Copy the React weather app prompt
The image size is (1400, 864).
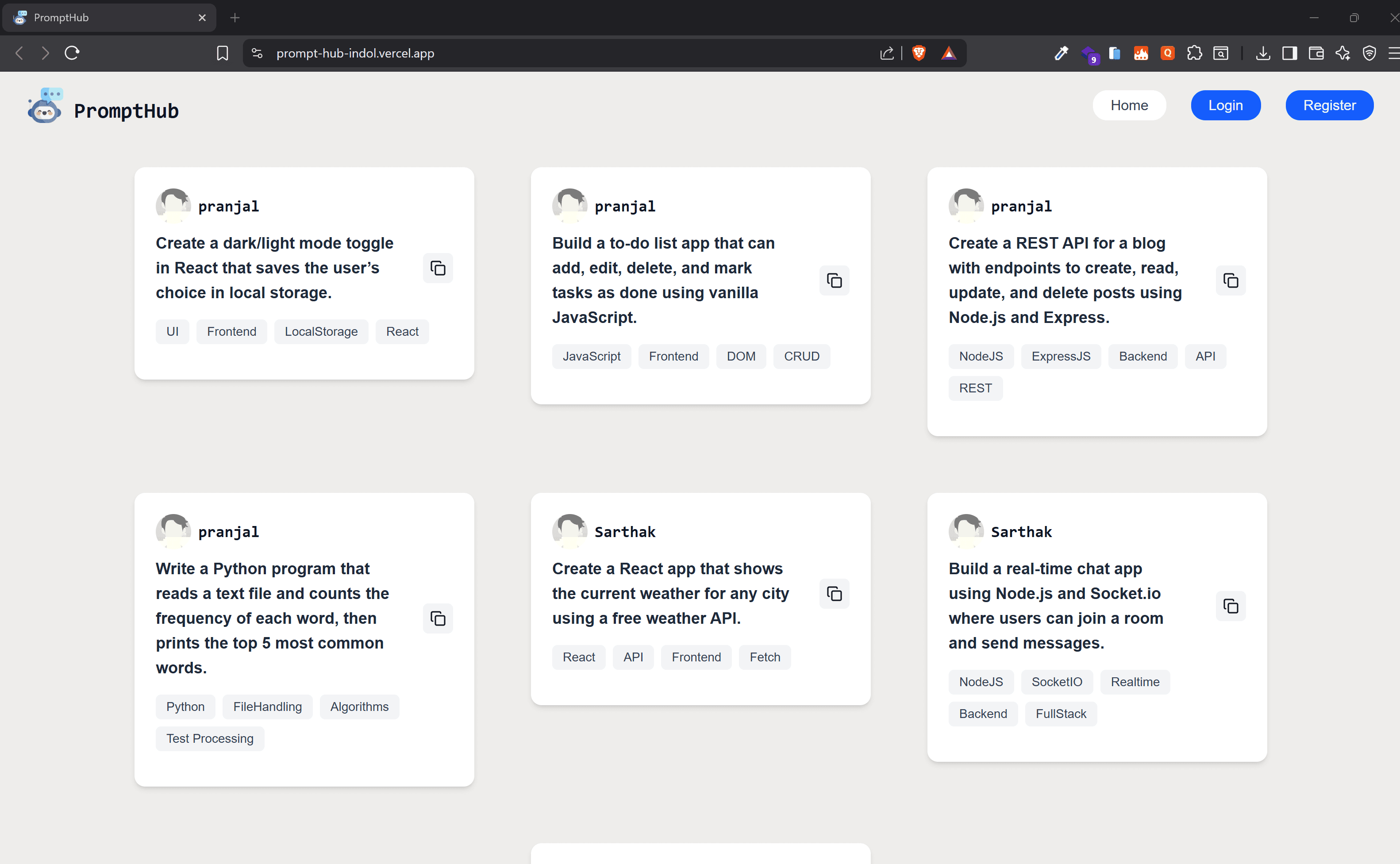pyautogui.click(x=834, y=594)
